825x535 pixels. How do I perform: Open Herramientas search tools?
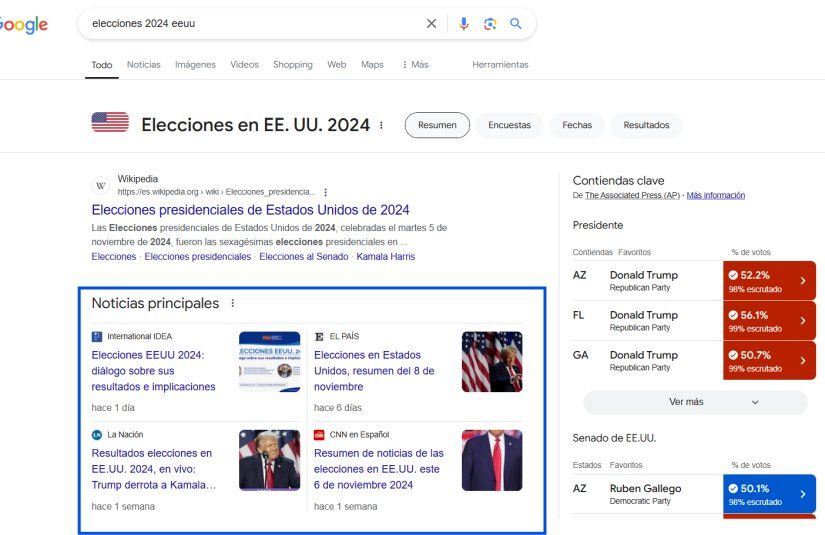500,65
